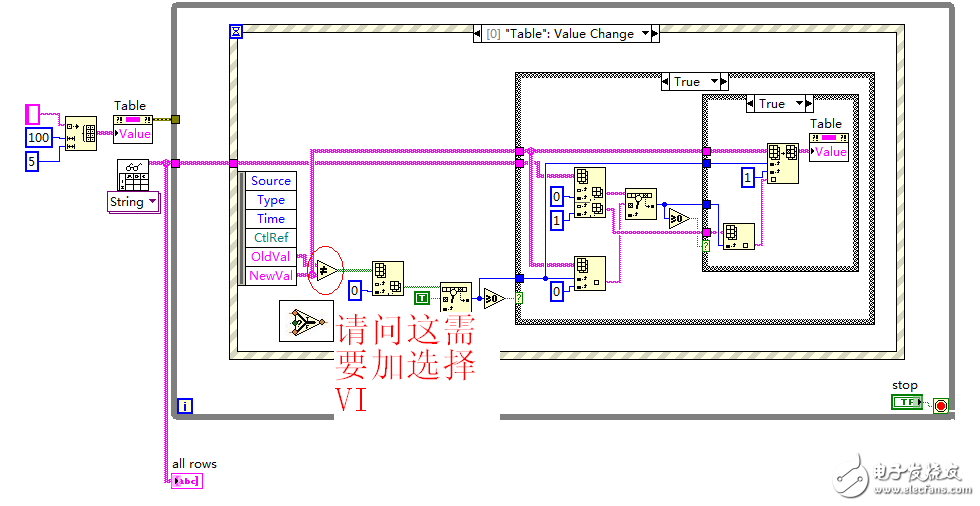980x506 pixels.
Task: Click the numeric constant 100
Action: (x=39, y=137)
